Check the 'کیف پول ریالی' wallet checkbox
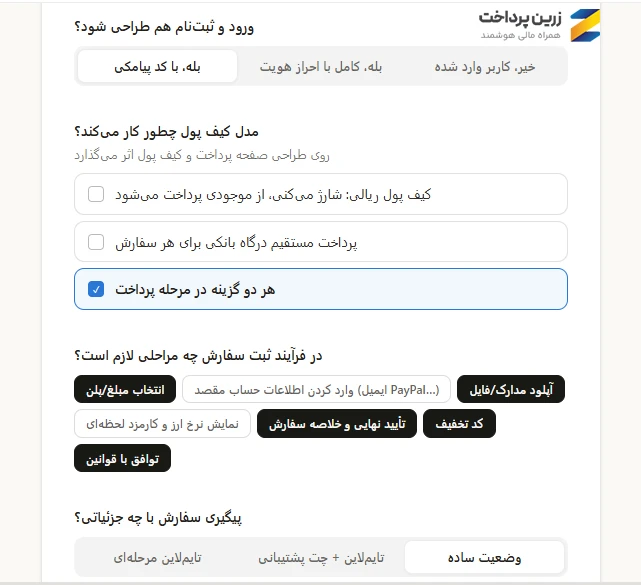The width and height of the screenshot is (641, 585). click(x=96, y=194)
